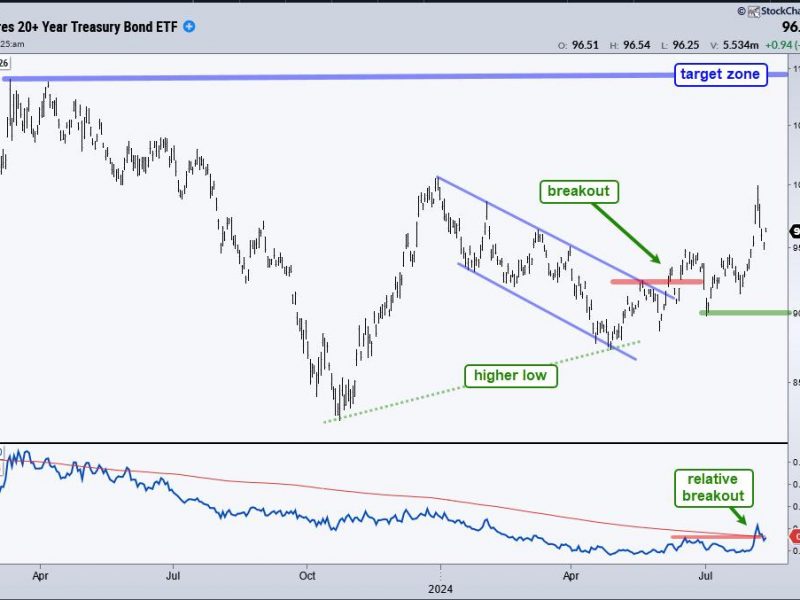The width and height of the screenshot is (800, 600).
Task: Select the 'breakout' annotation label on price chart
Action: tap(579, 191)
